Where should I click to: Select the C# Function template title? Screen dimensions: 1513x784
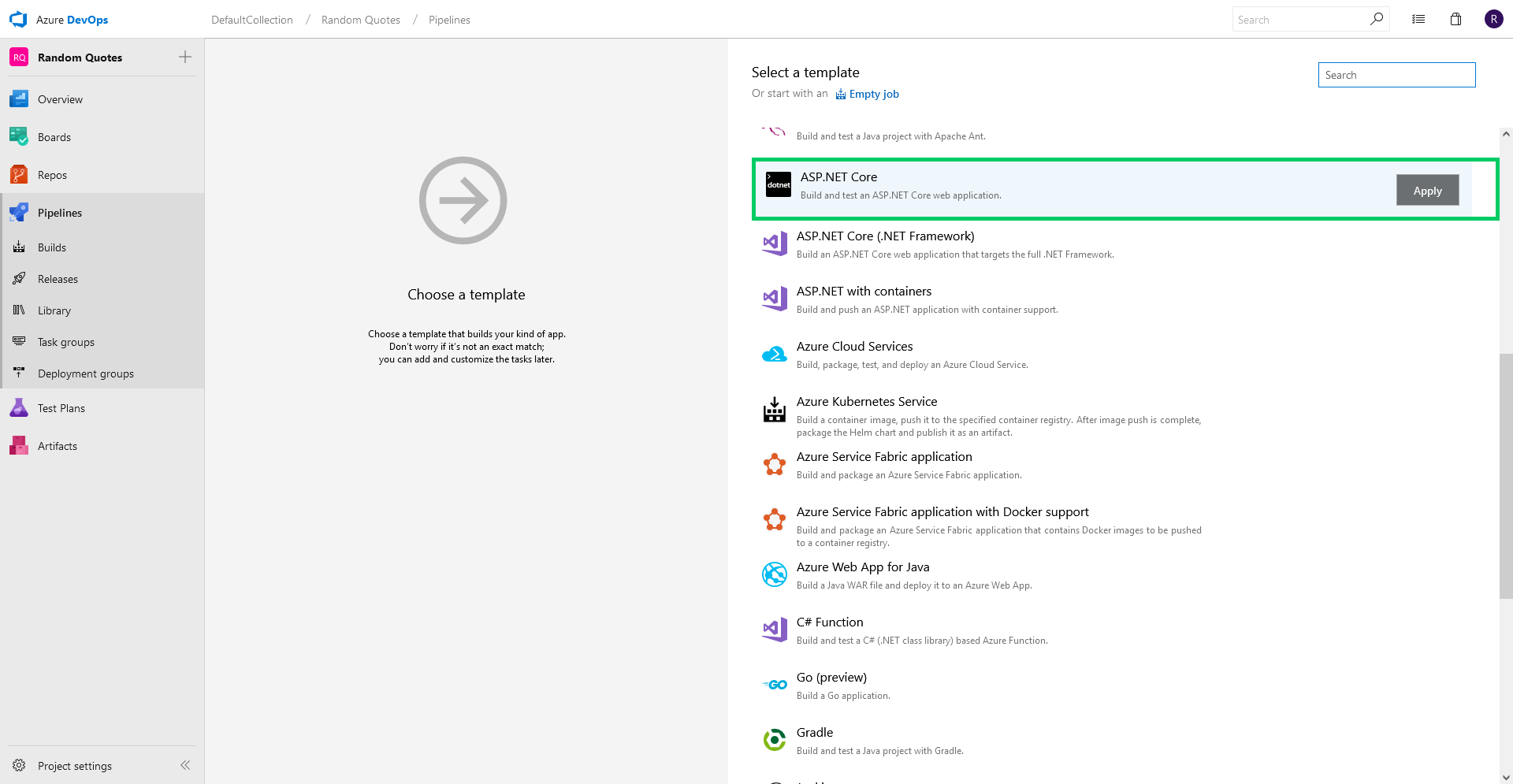pyautogui.click(x=830, y=622)
